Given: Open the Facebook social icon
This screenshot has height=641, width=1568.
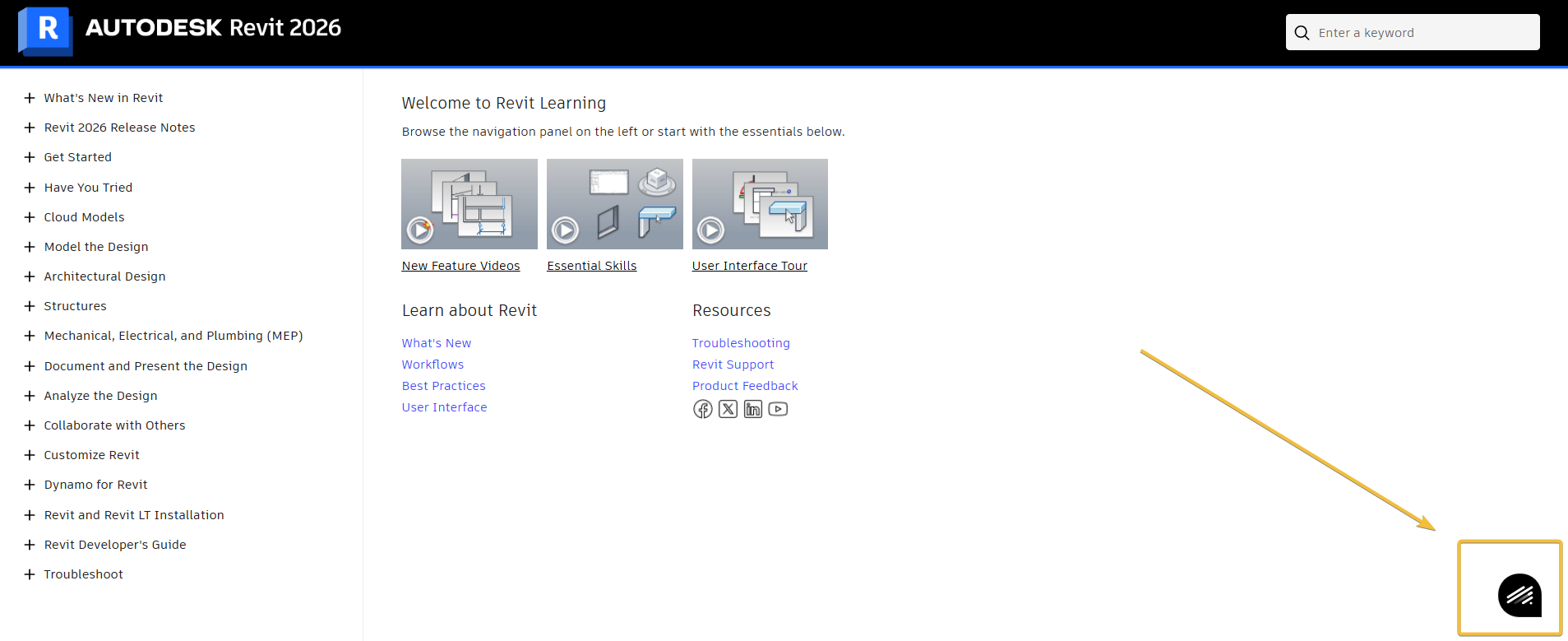Looking at the screenshot, I should coord(702,409).
